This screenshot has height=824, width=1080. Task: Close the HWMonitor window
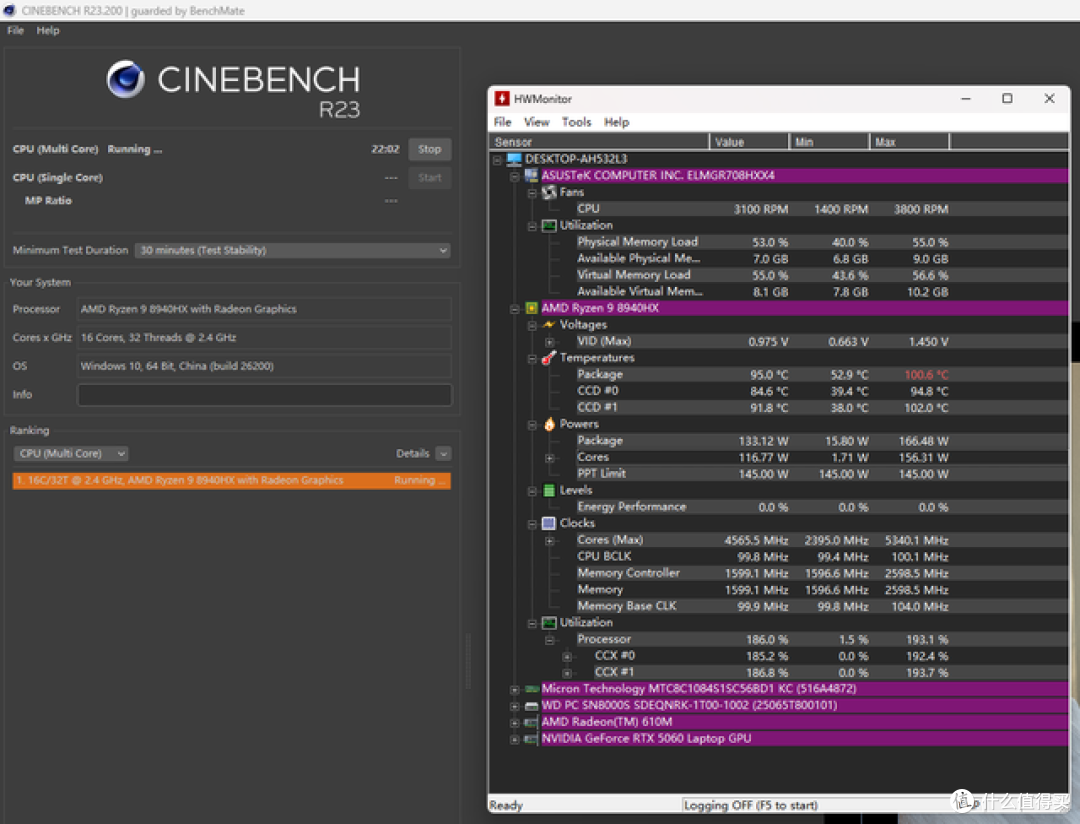tap(1049, 99)
